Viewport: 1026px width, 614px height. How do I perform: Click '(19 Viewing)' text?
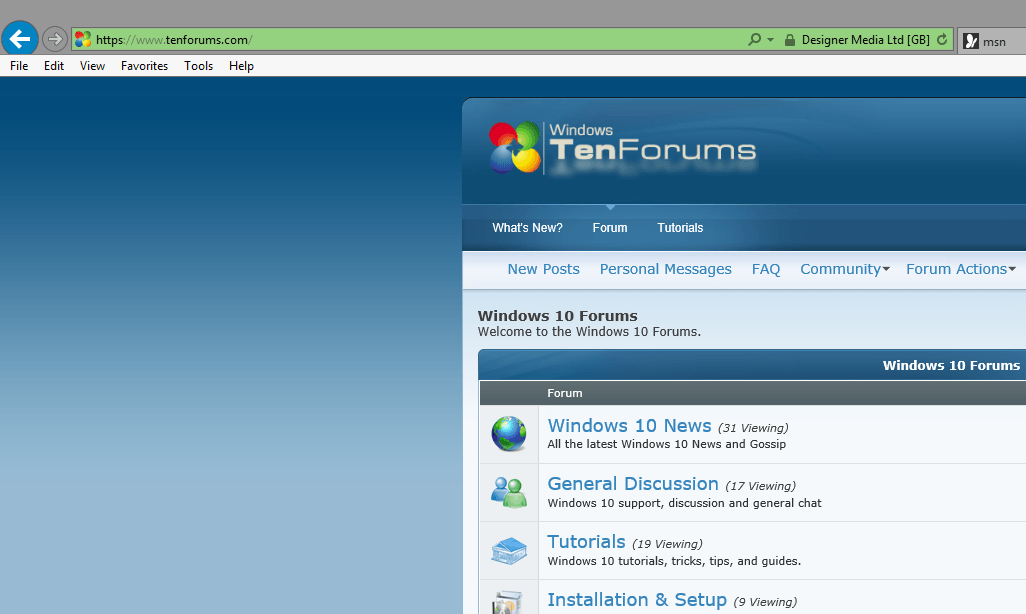pos(667,545)
